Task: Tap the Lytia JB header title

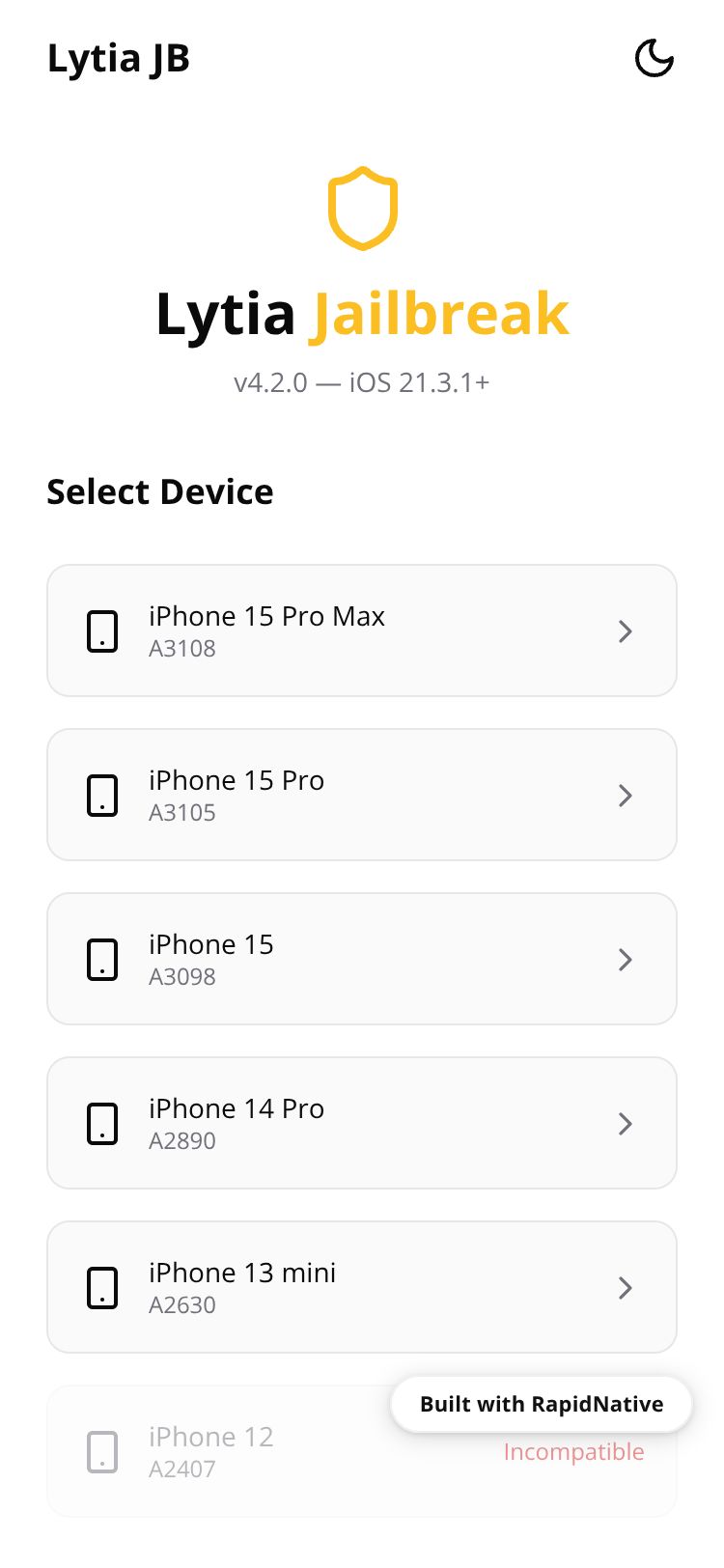Action: [119, 59]
